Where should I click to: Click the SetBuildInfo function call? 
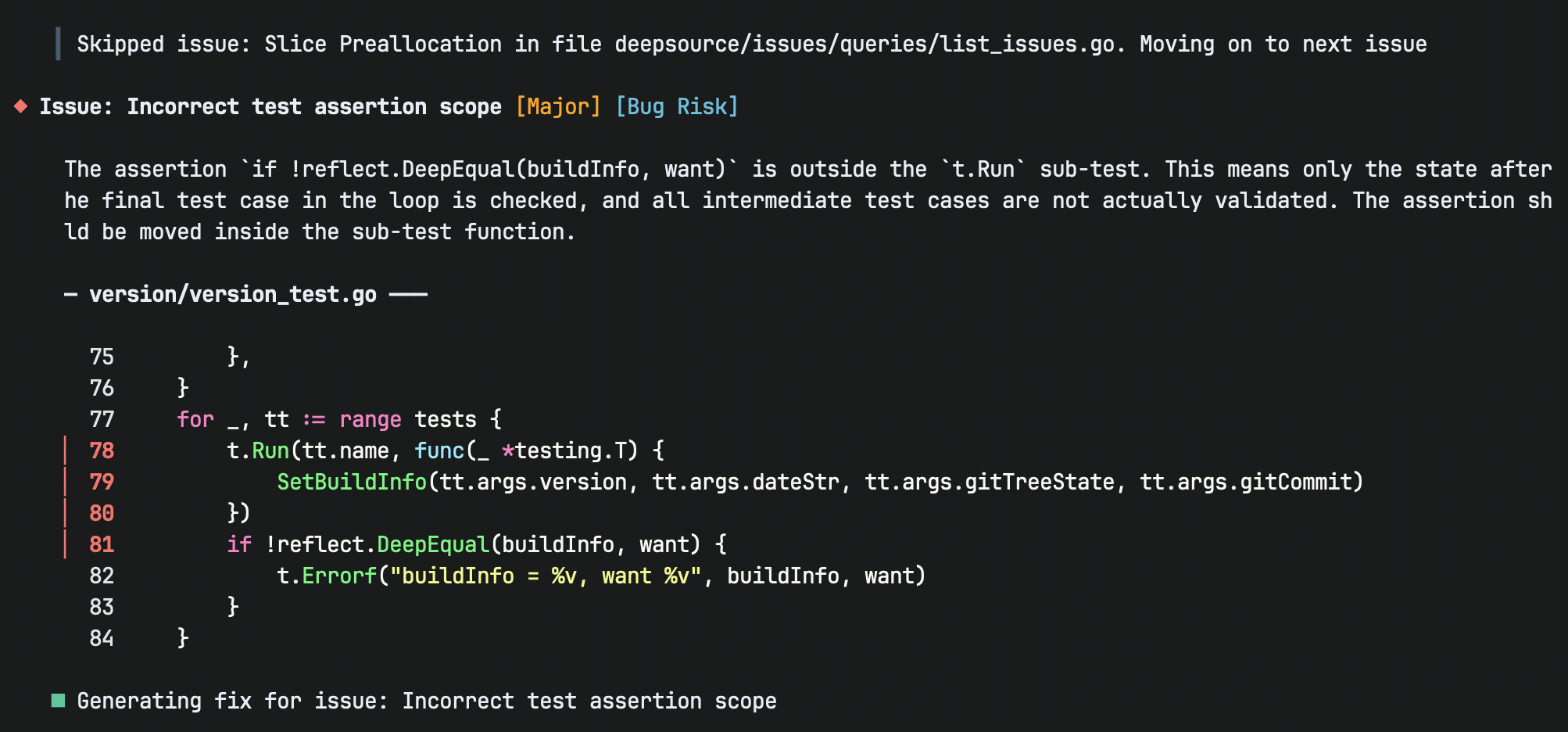352,482
